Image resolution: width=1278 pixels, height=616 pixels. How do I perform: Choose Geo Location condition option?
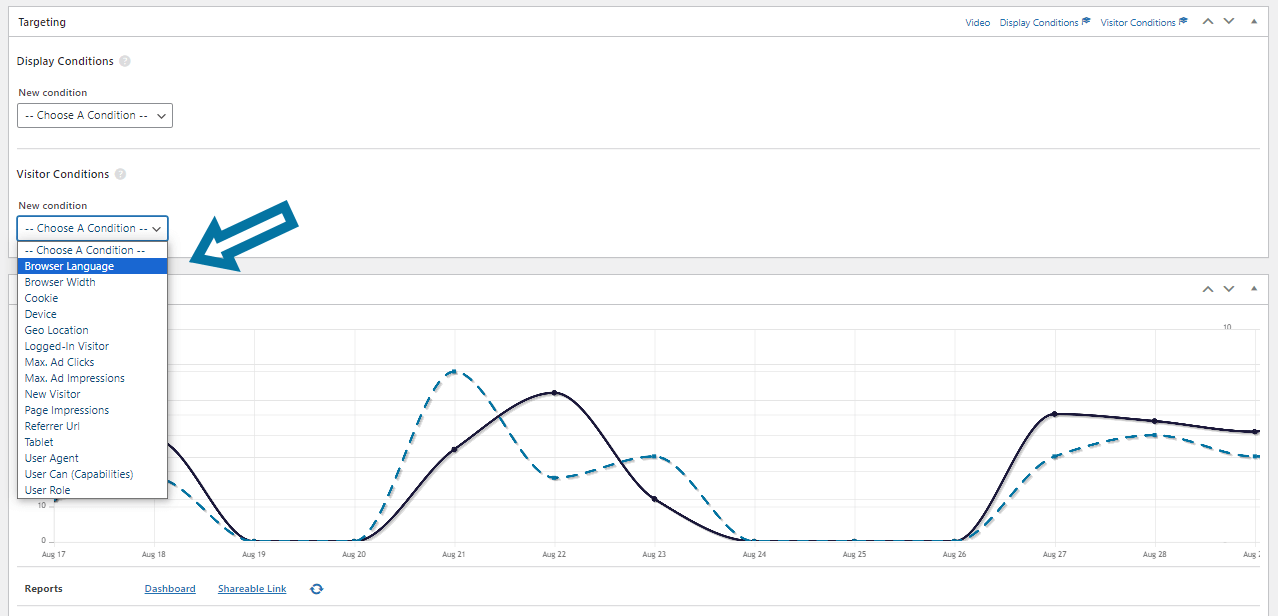click(93, 330)
